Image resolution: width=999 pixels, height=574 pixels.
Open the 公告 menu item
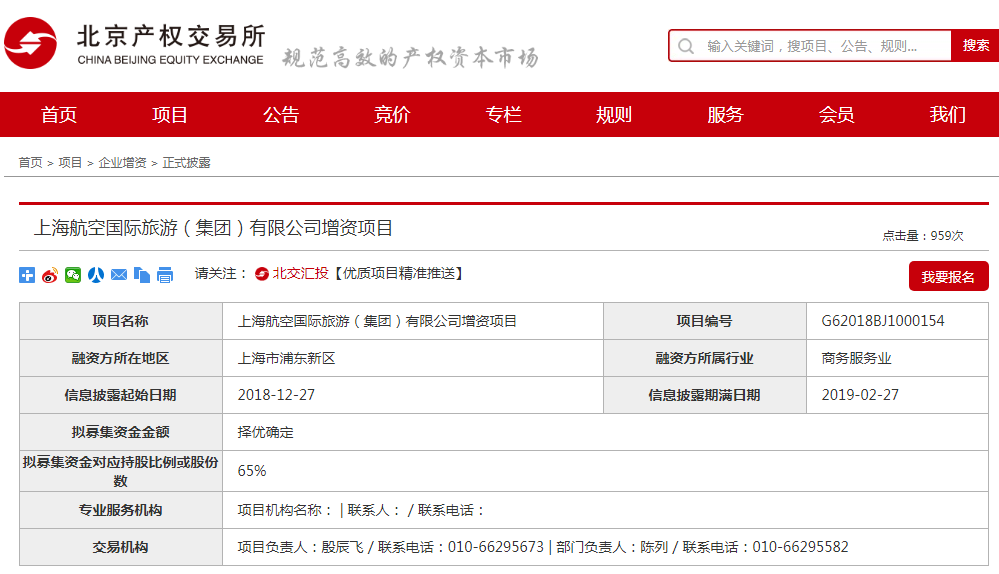pyautogui.click(x=281, y=115)
